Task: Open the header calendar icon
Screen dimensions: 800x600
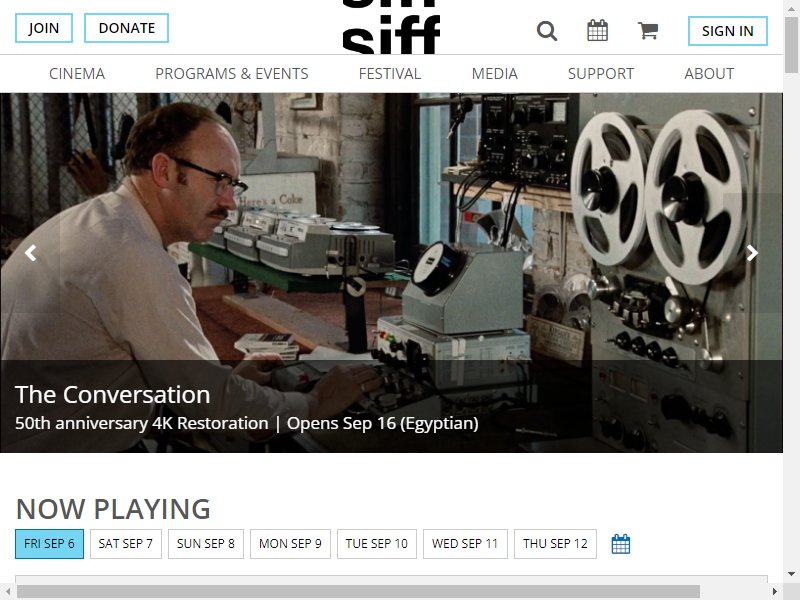Action: point(597,31)
